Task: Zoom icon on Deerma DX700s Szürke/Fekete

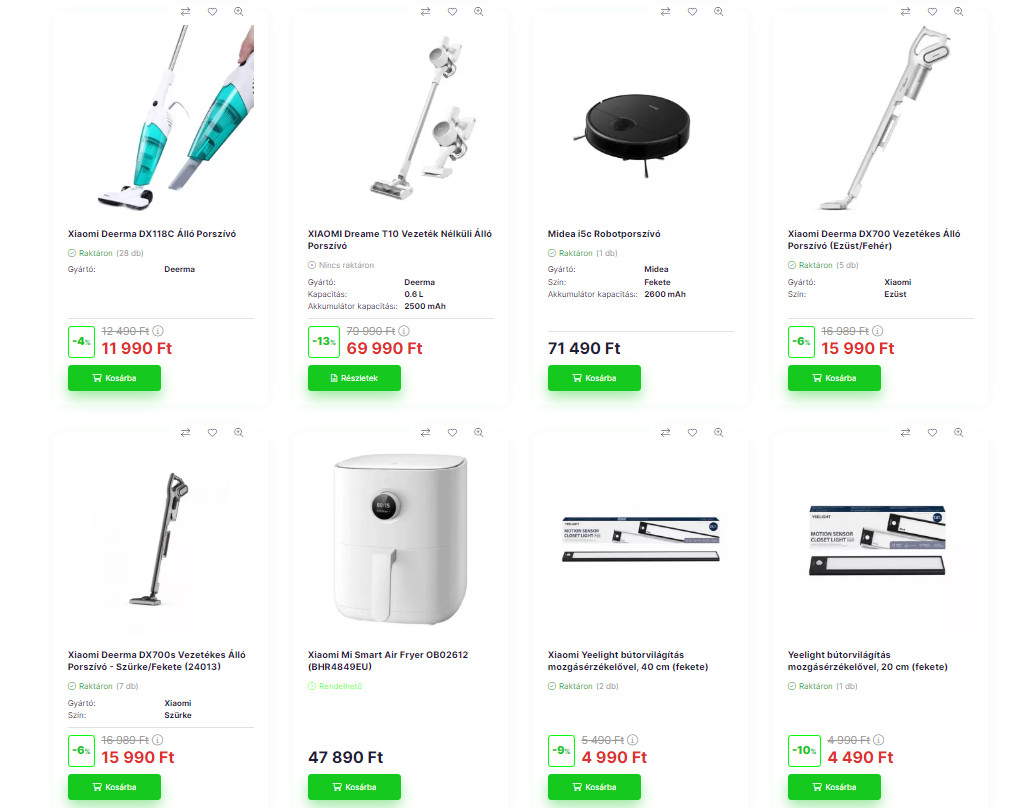Action: (239, 432)
